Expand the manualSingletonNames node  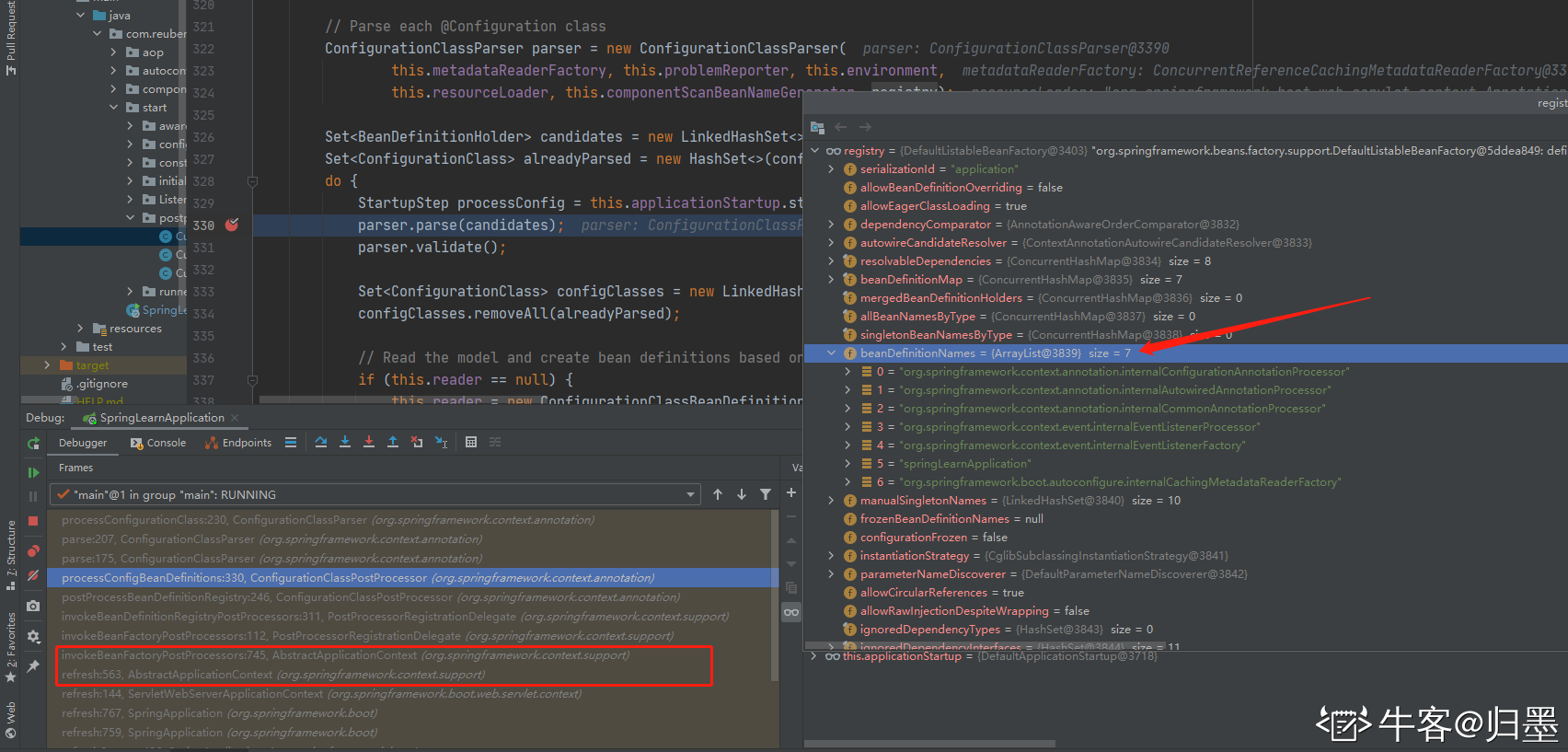(832, 501)
